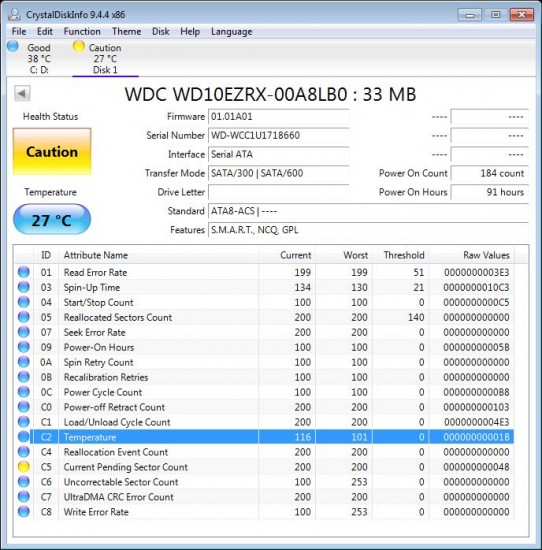This screenshot has height=550, width=542.
Task: Click the Threshold column header
Action: click(401, 255)
